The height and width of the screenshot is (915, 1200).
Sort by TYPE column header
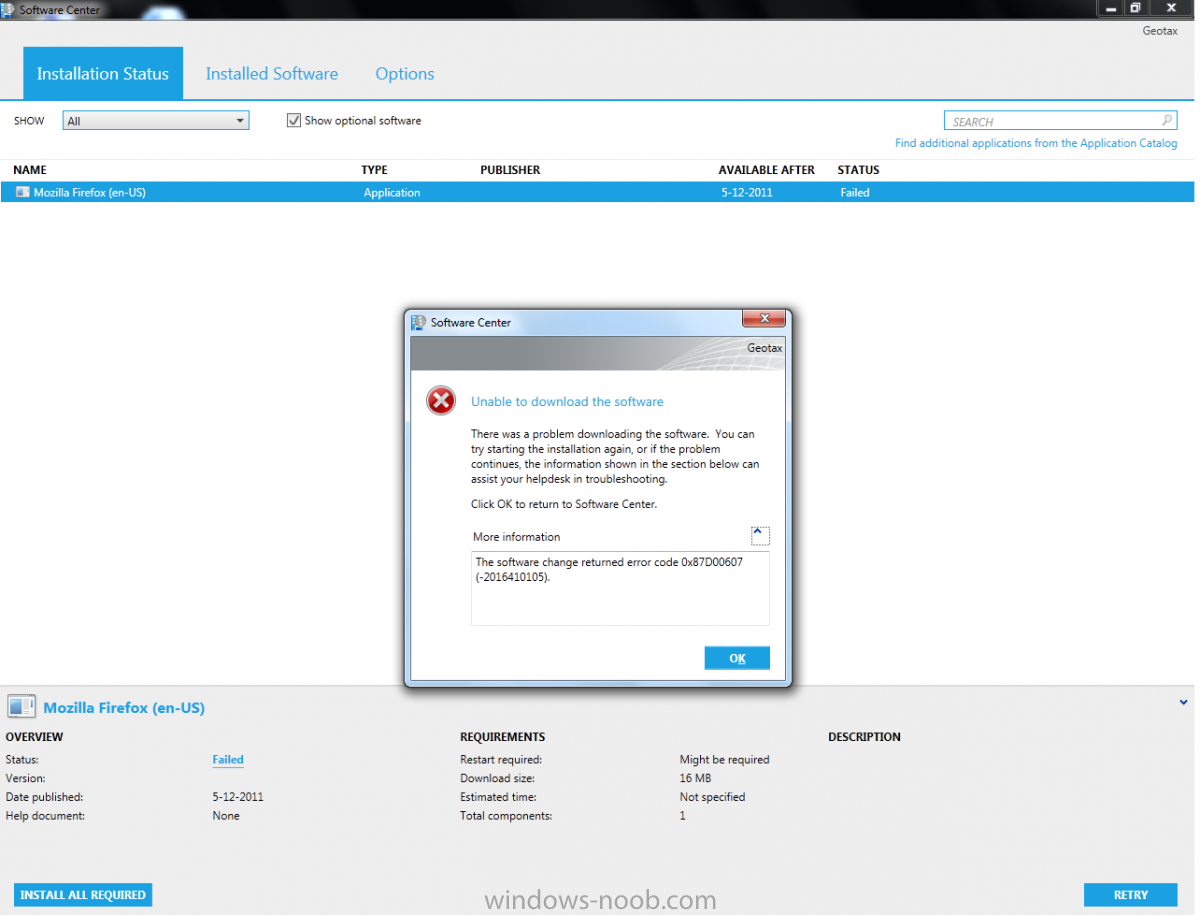click(374, 170)
